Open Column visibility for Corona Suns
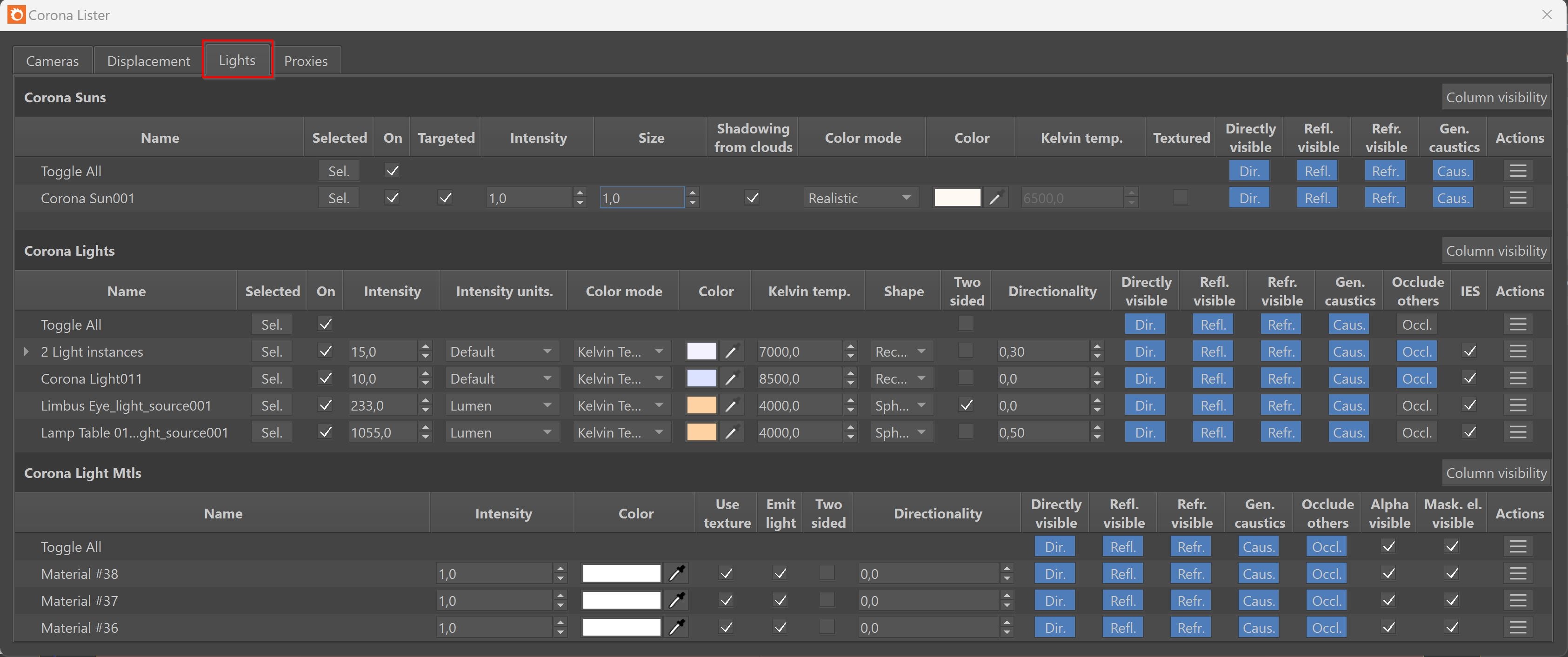1568x657 pixels. [x=1496, y=97]
